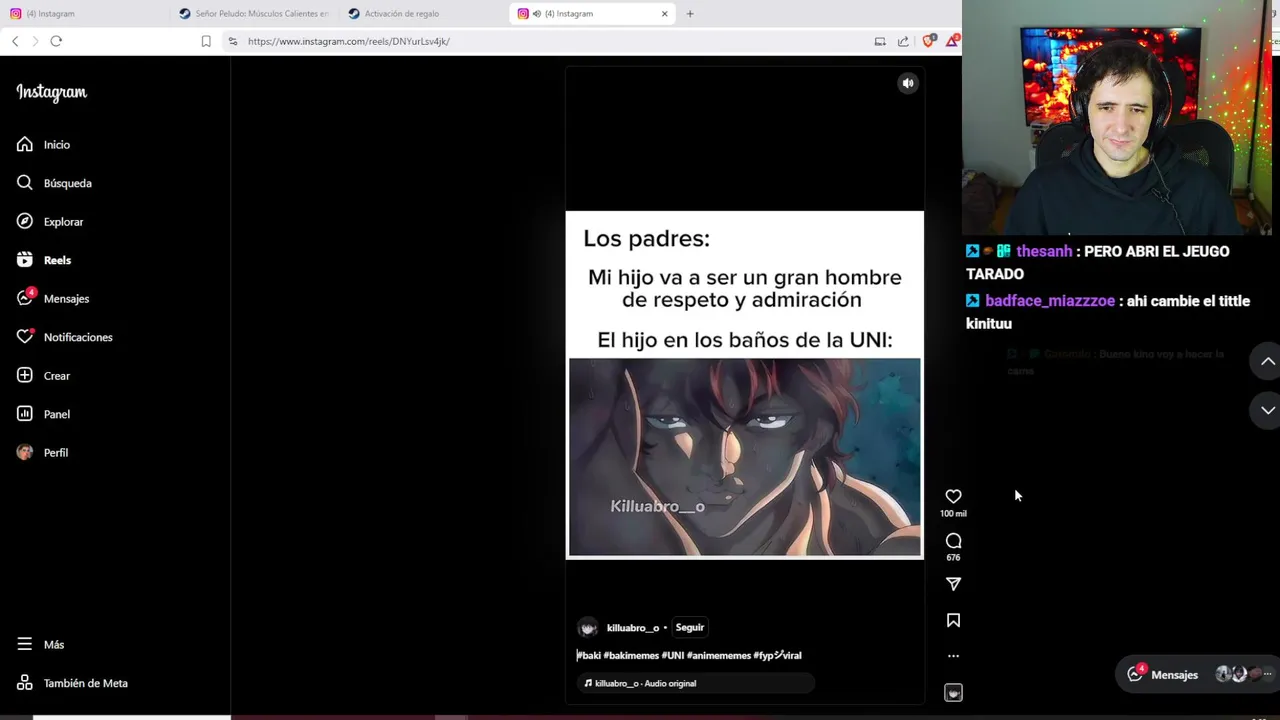Open Brave Shields lion icon
The height and width of the screenshot is (720, 1280).
point(928,41)
